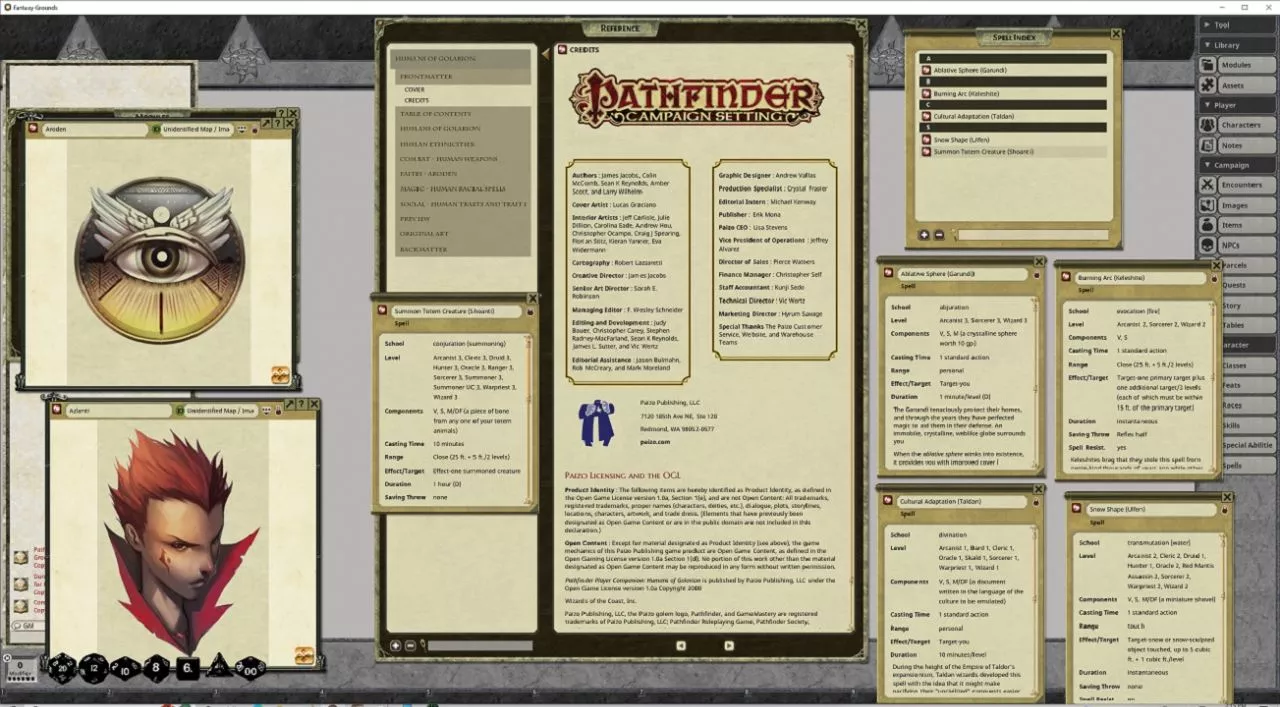The image size is (1280, 707).
Task: Open the Cover page link
Action: [x=414, y=90]
